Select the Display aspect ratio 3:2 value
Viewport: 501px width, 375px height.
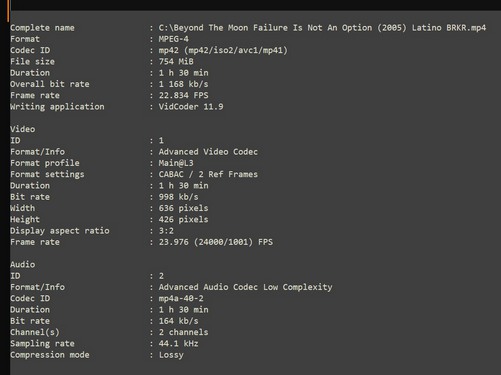point(166,231)
